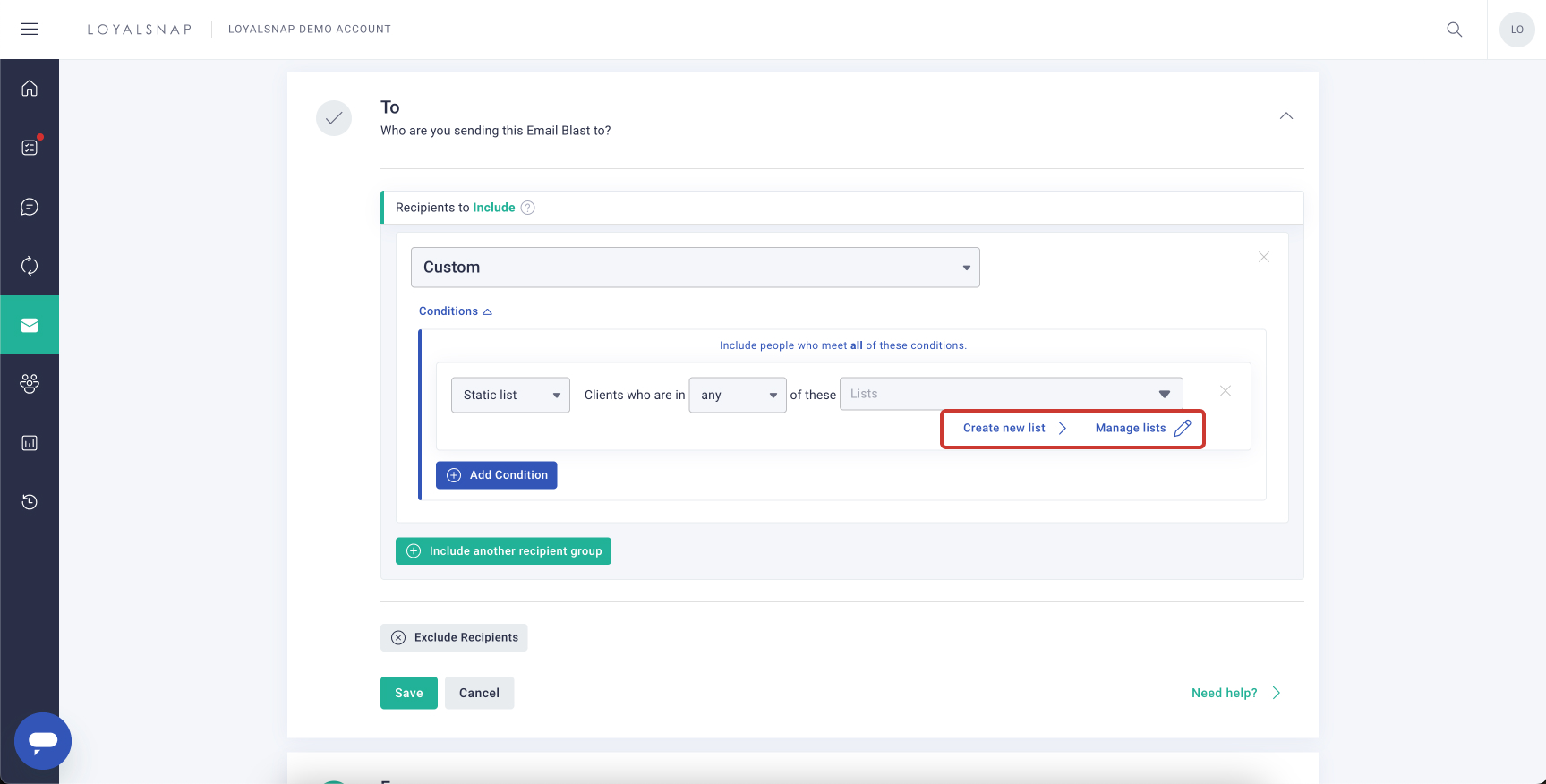The image size is (1546, 784).
Task: Click the 'all' conditions match text
Action: point(857,345)
